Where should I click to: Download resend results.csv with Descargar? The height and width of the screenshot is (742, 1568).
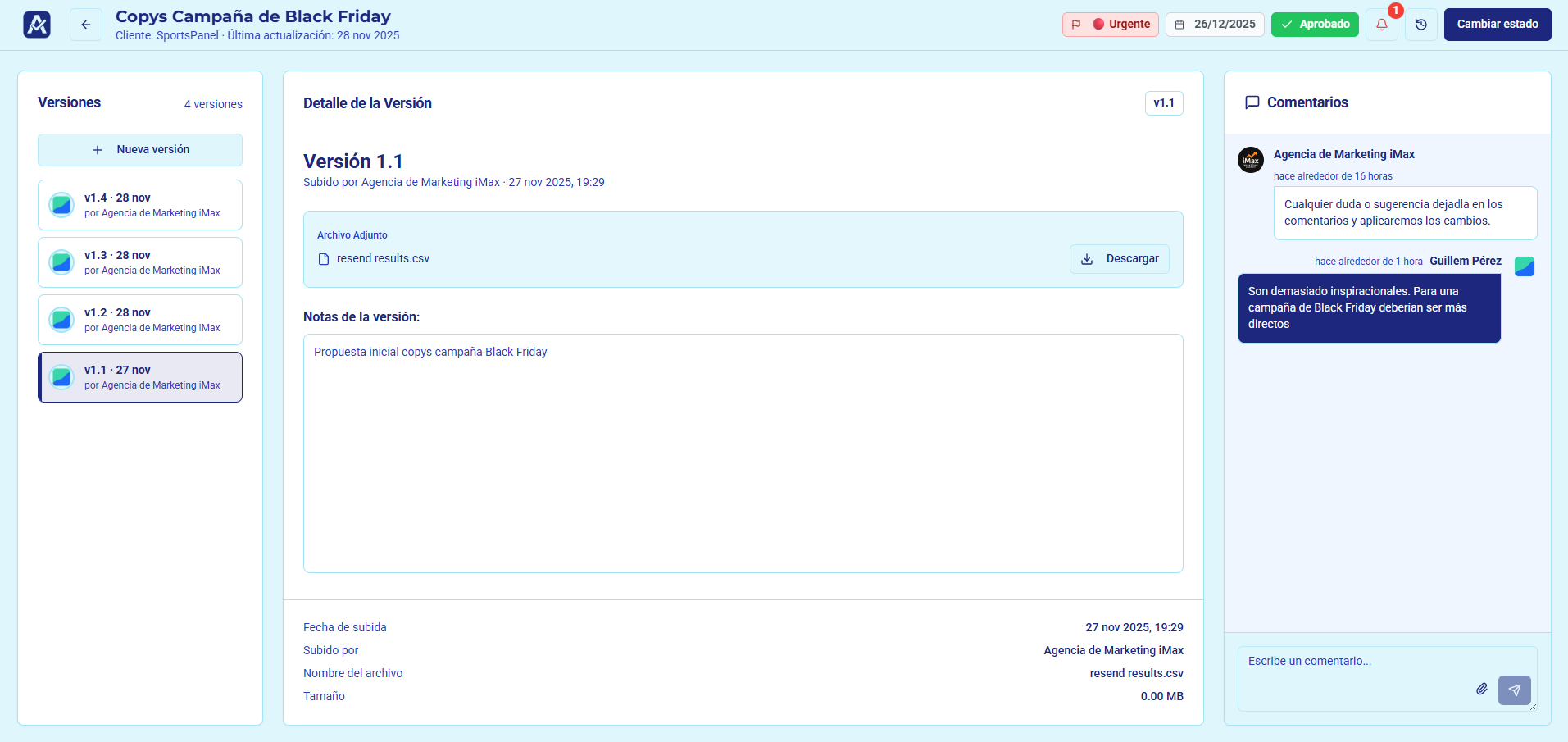[x=1120, y=258]
